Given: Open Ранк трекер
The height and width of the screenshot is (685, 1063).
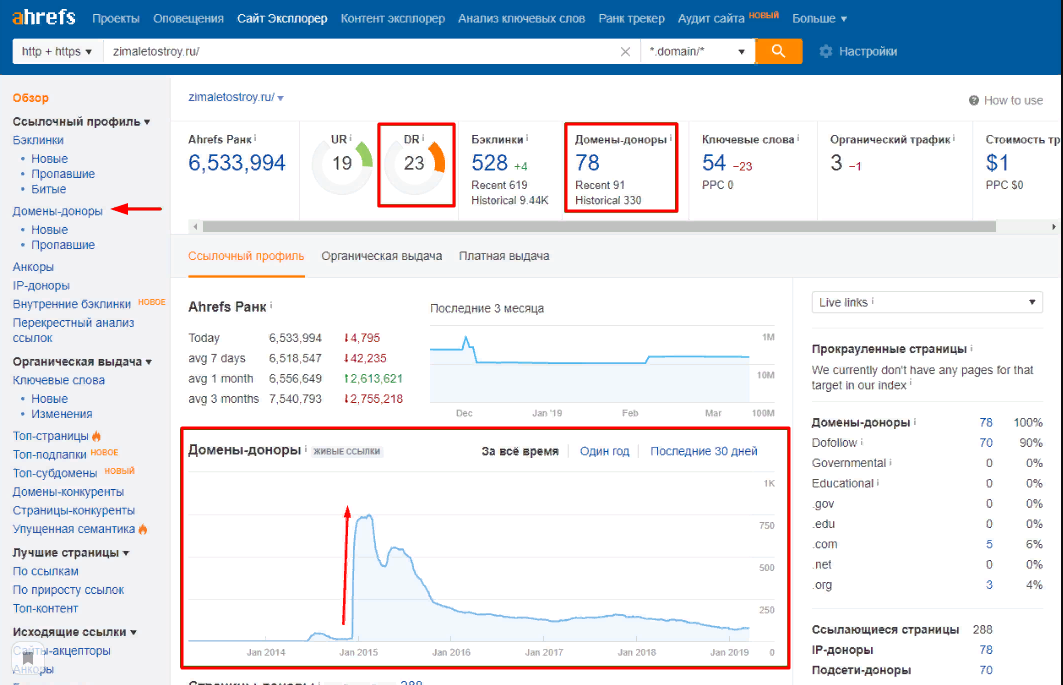Looking at the screenshot, I should [631, 18].
